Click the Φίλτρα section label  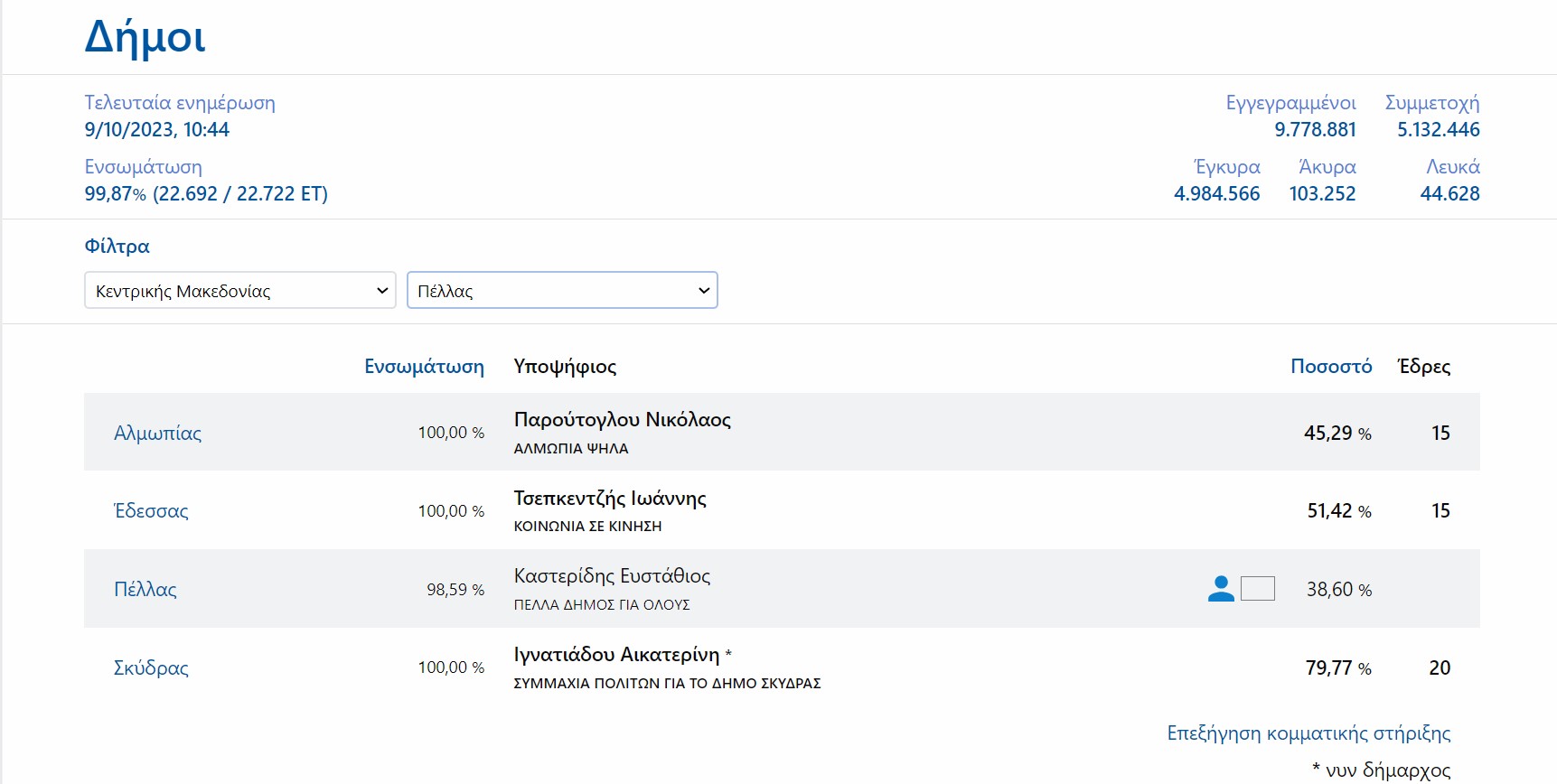point(117,247)
